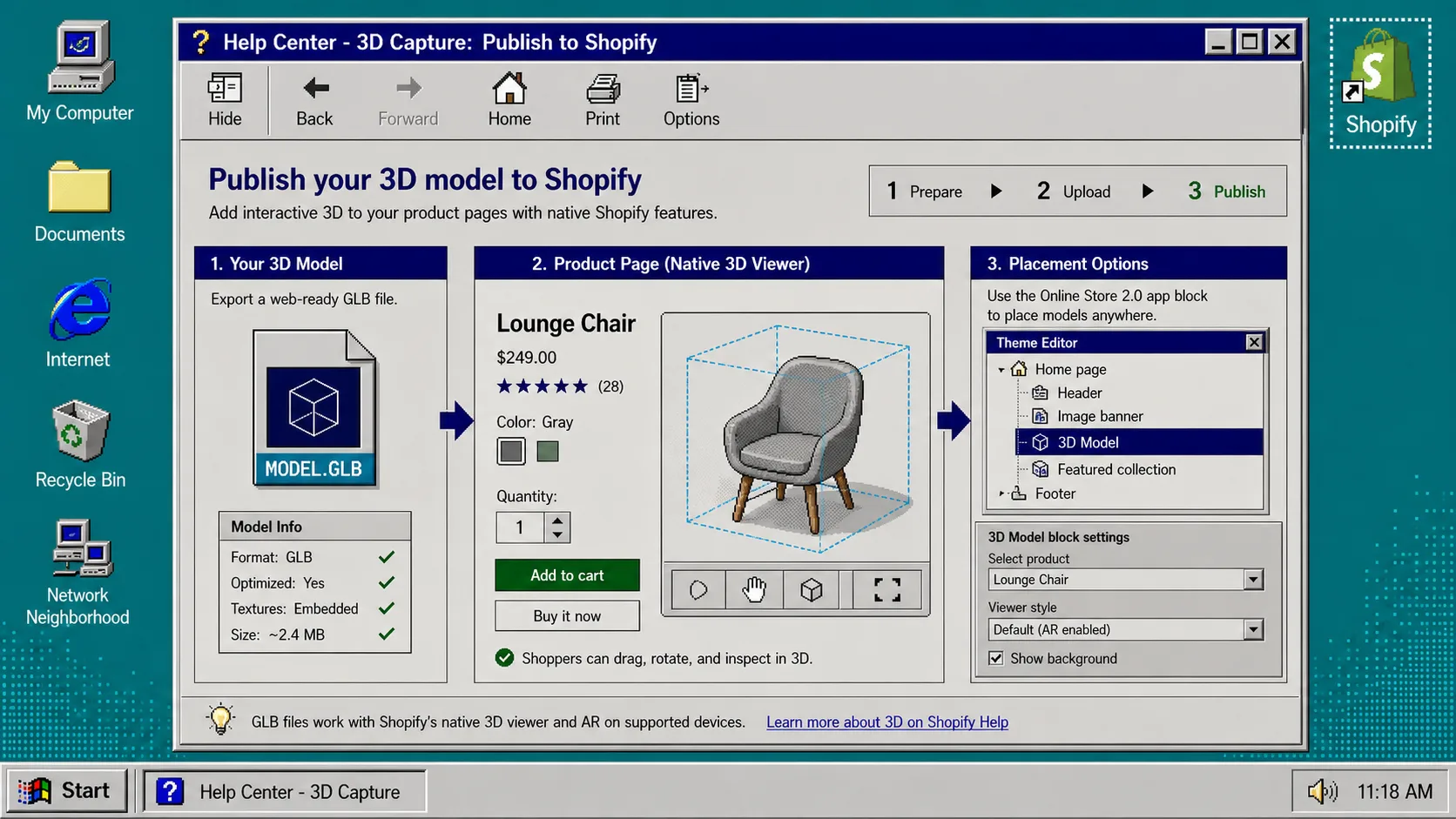Open the Select product dropdown

[x=1253, y=580]
